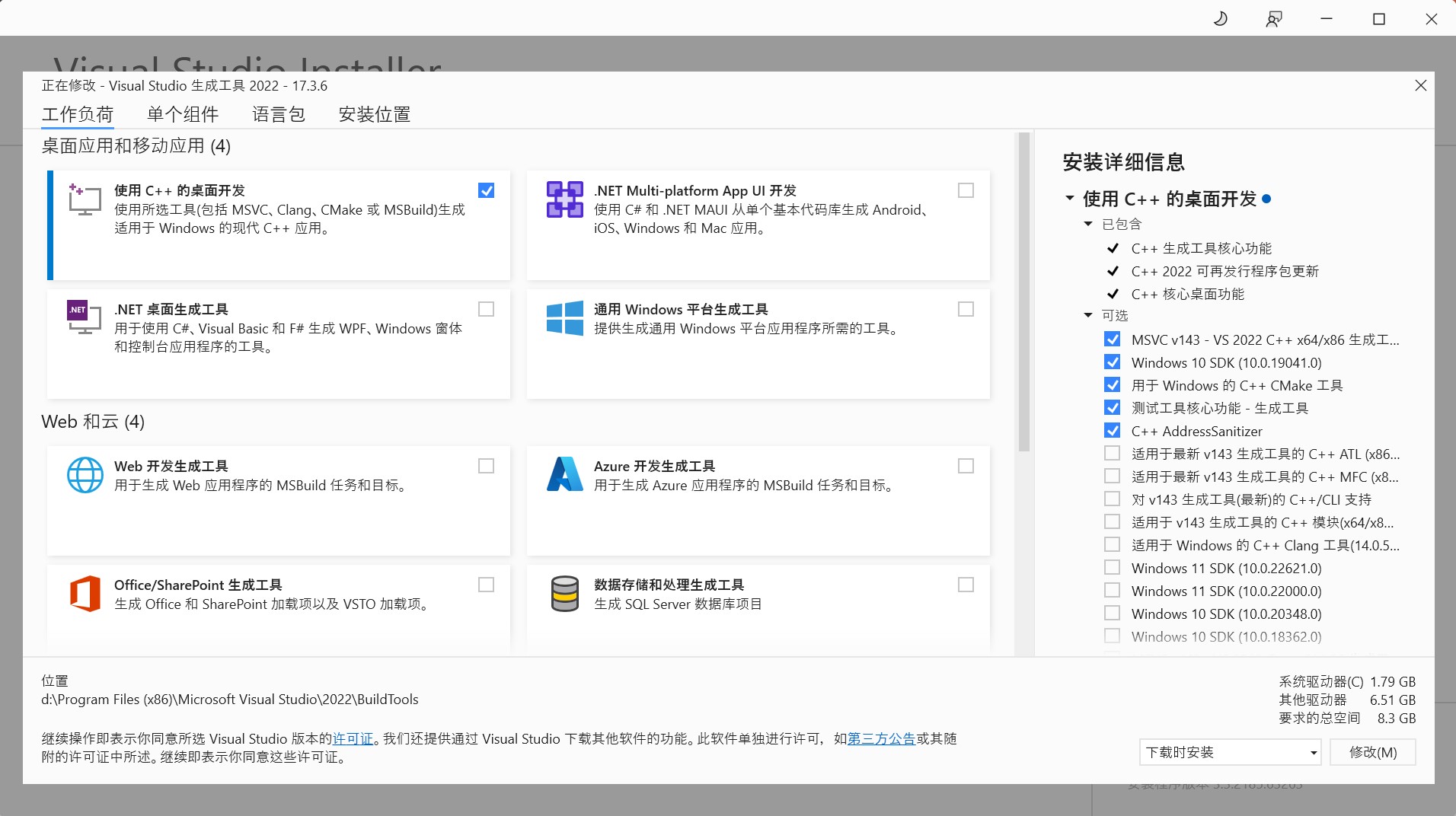Enable C++ Clang tools for Windows

click(1112, 545)
